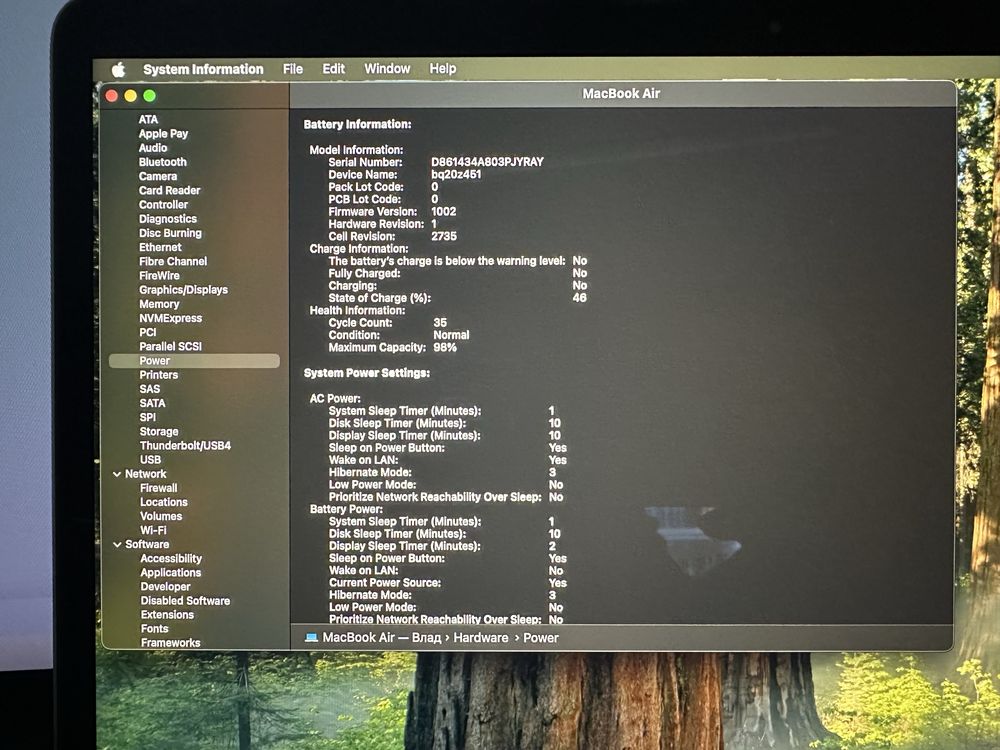
Task: Minimize window with yellow button
Action: (130, 96)
